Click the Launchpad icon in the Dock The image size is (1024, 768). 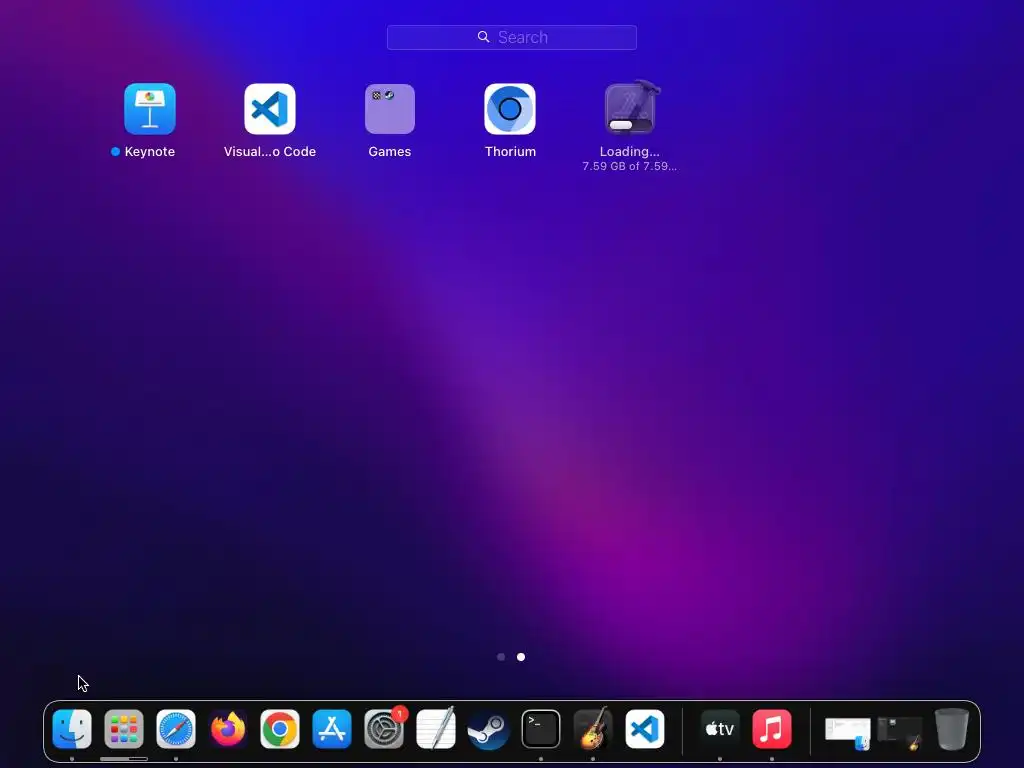click(x=124, y=729)
